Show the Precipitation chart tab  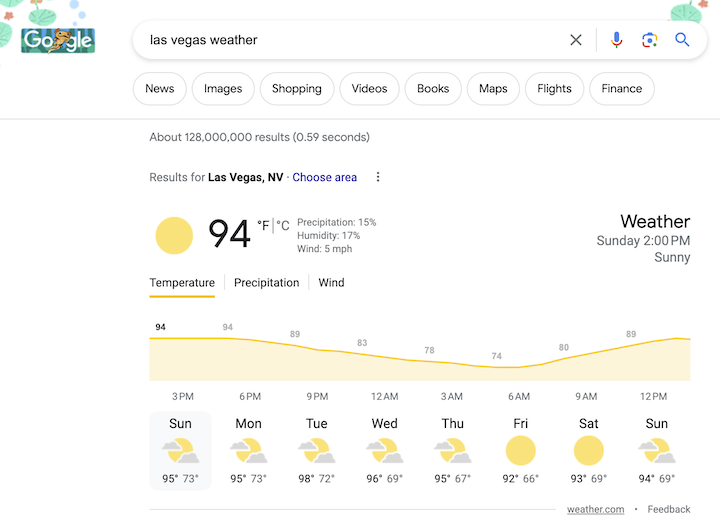pyautogui.click(x=266, y=282)
